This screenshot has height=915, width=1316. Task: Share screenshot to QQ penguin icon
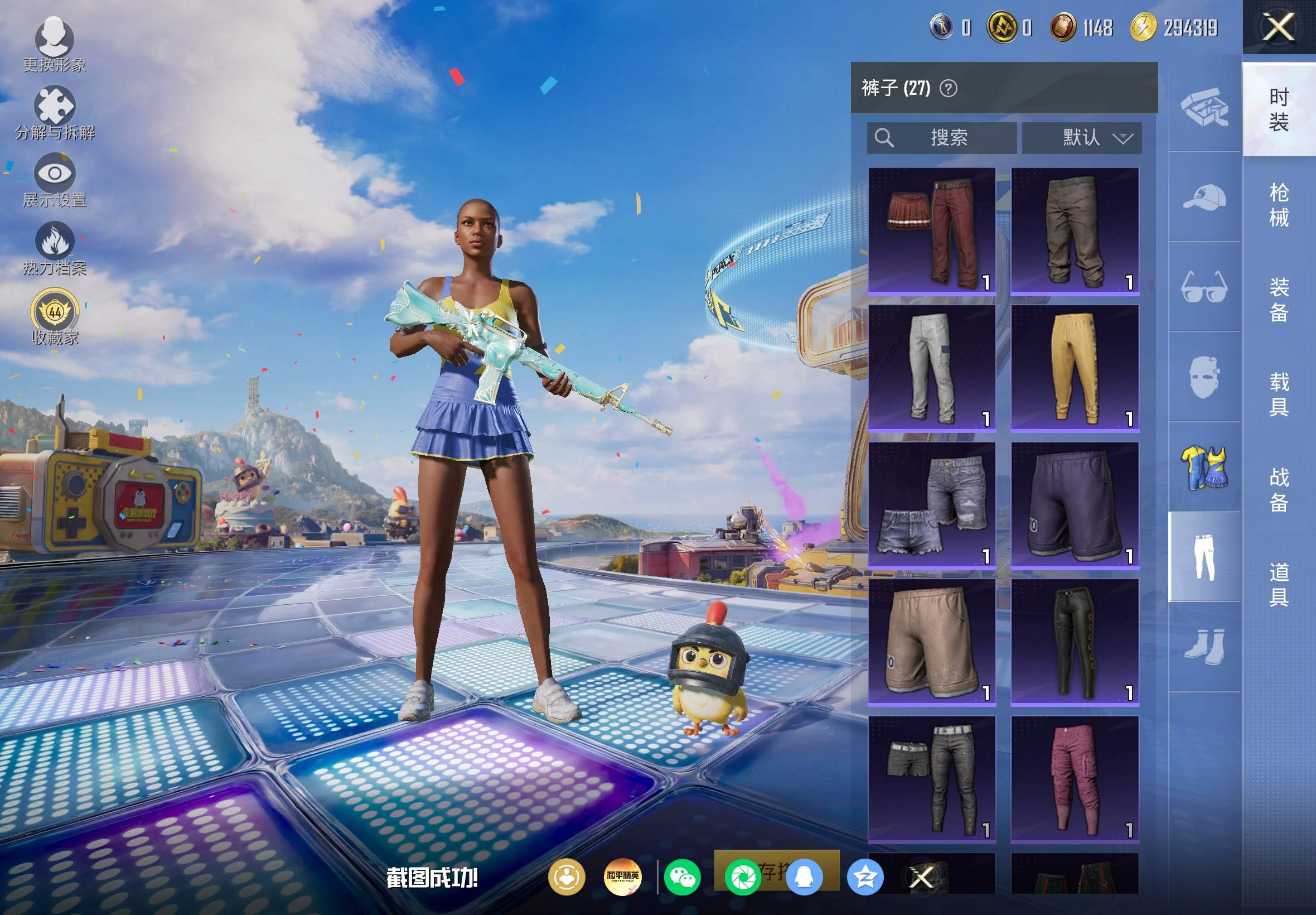[805, 877]
